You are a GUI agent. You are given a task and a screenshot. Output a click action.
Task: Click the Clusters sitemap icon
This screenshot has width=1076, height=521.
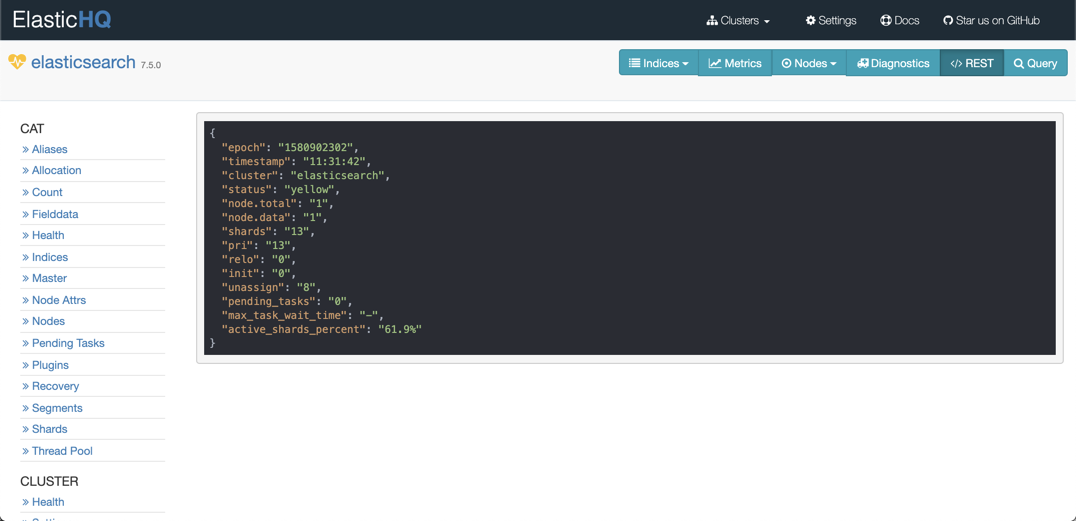712,21
